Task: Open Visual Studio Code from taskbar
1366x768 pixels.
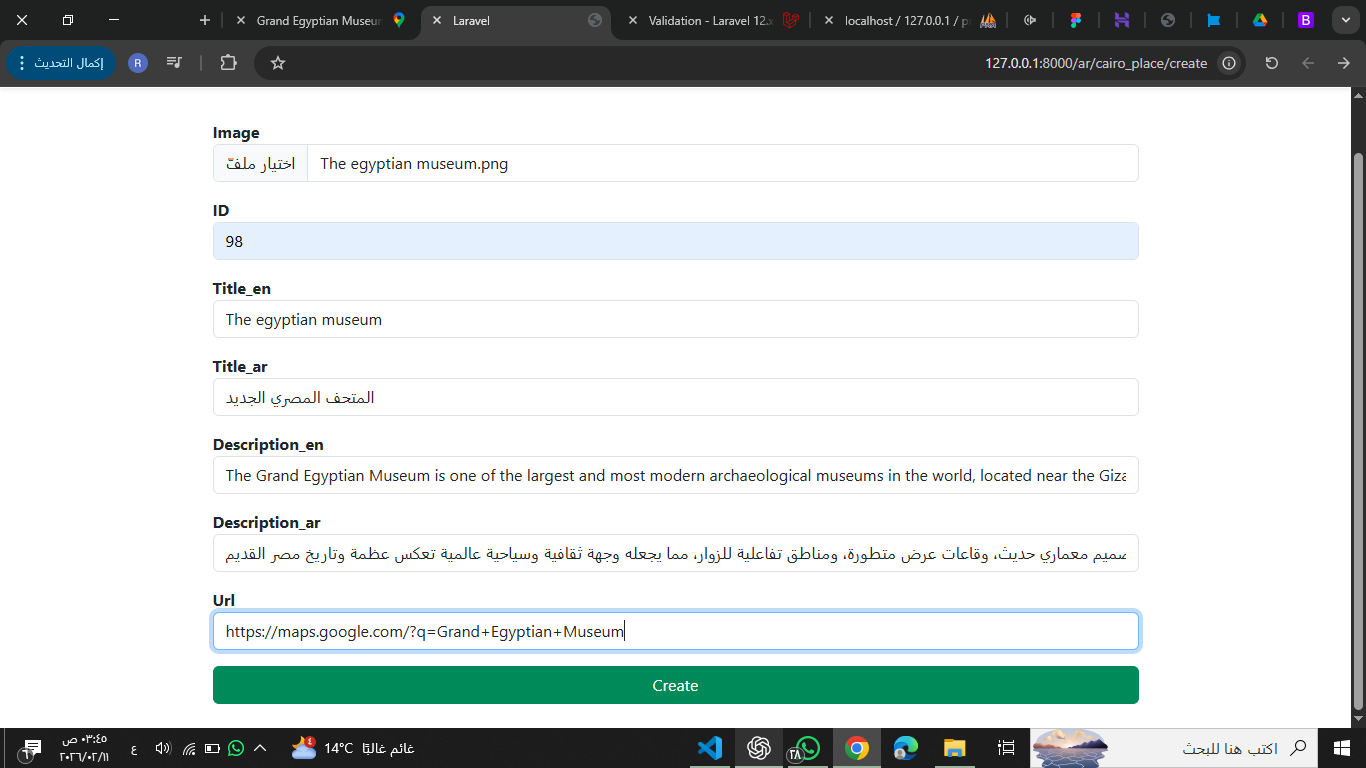Action: click(709, 748)
